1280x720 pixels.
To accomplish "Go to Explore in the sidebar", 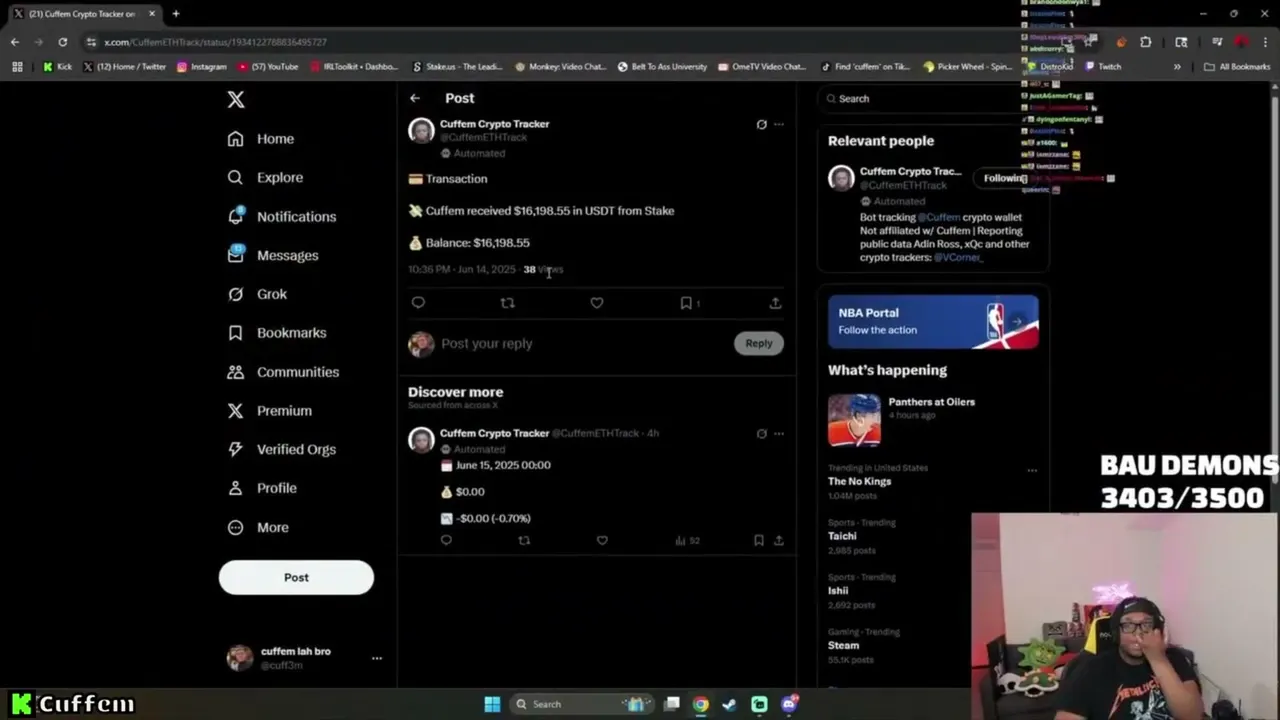I will pos(265,177).
